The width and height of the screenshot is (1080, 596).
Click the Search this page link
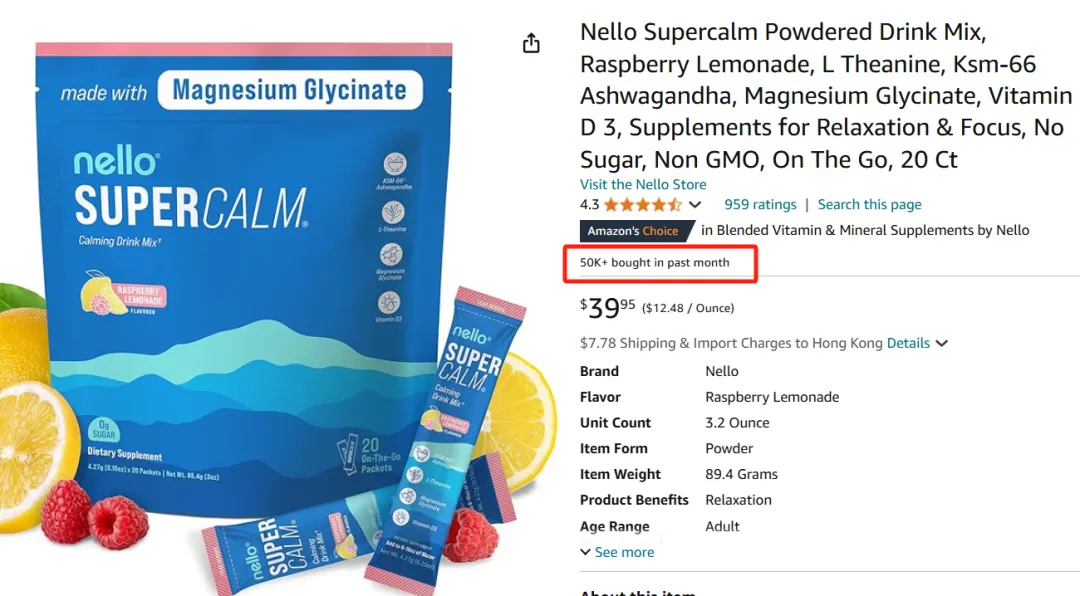(x=869, y=204)
